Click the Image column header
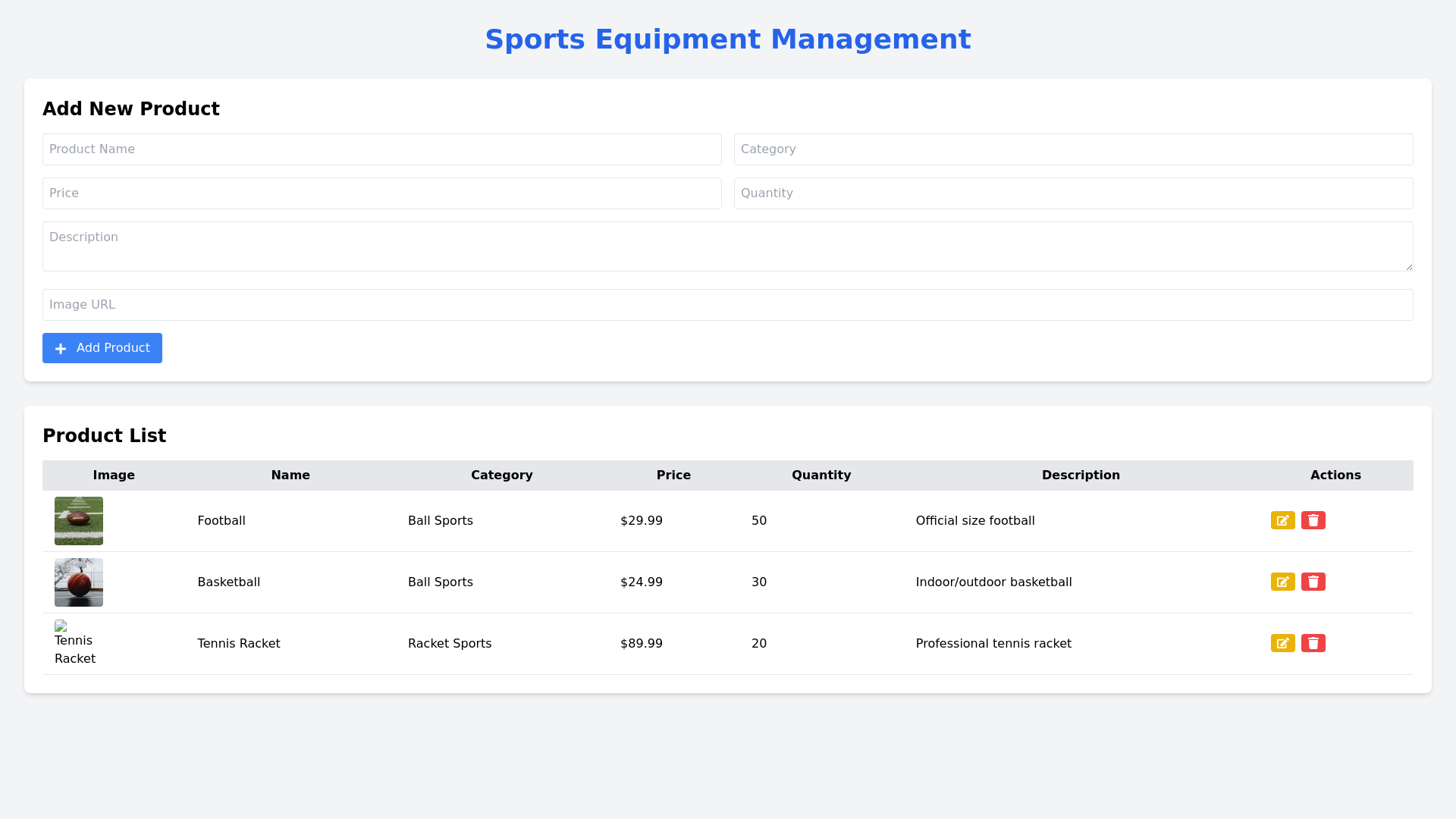This screenshot has height=819, width=1456. (114, 475)
